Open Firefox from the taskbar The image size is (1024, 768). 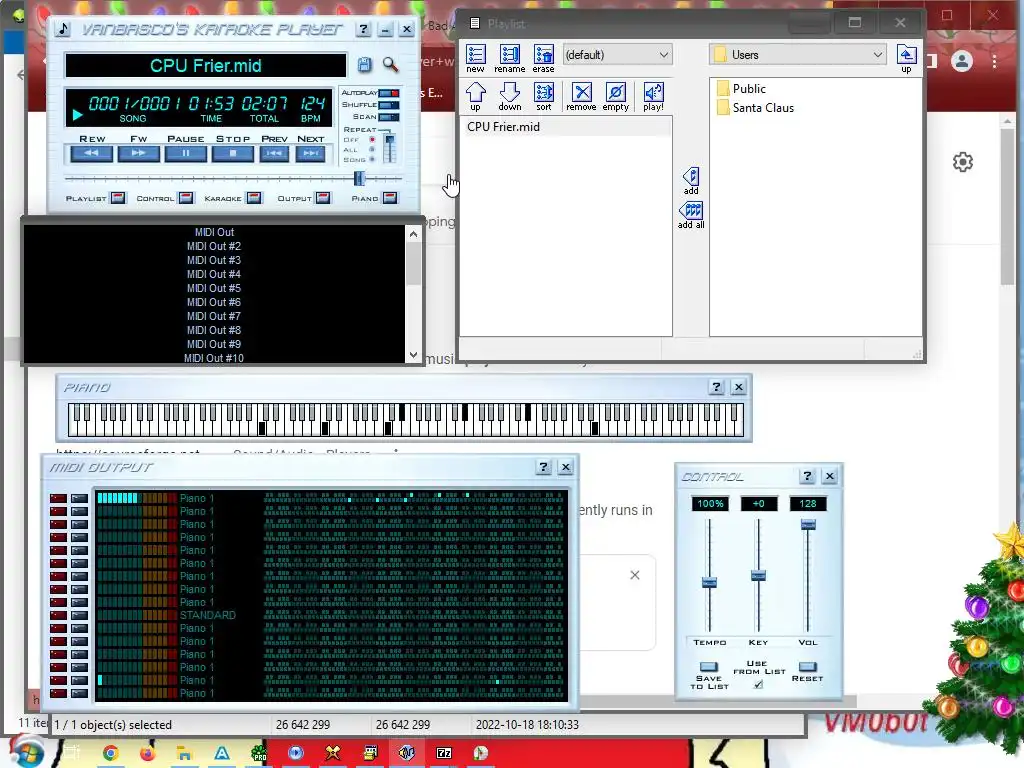[148, 753]
